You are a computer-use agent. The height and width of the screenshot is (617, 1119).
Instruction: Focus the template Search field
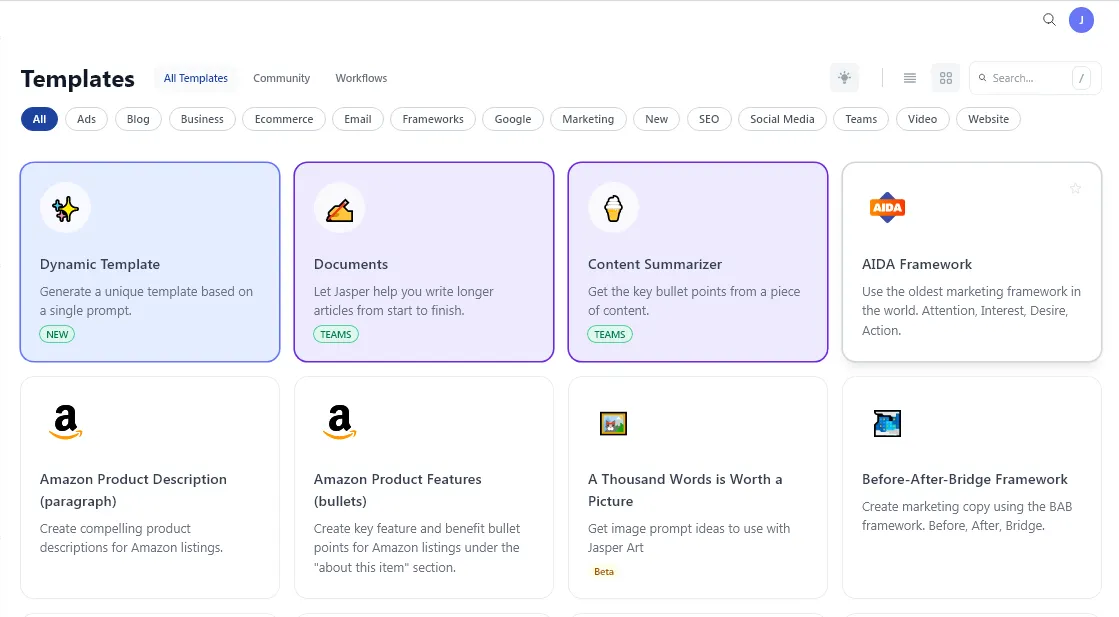coord(1025,78)
